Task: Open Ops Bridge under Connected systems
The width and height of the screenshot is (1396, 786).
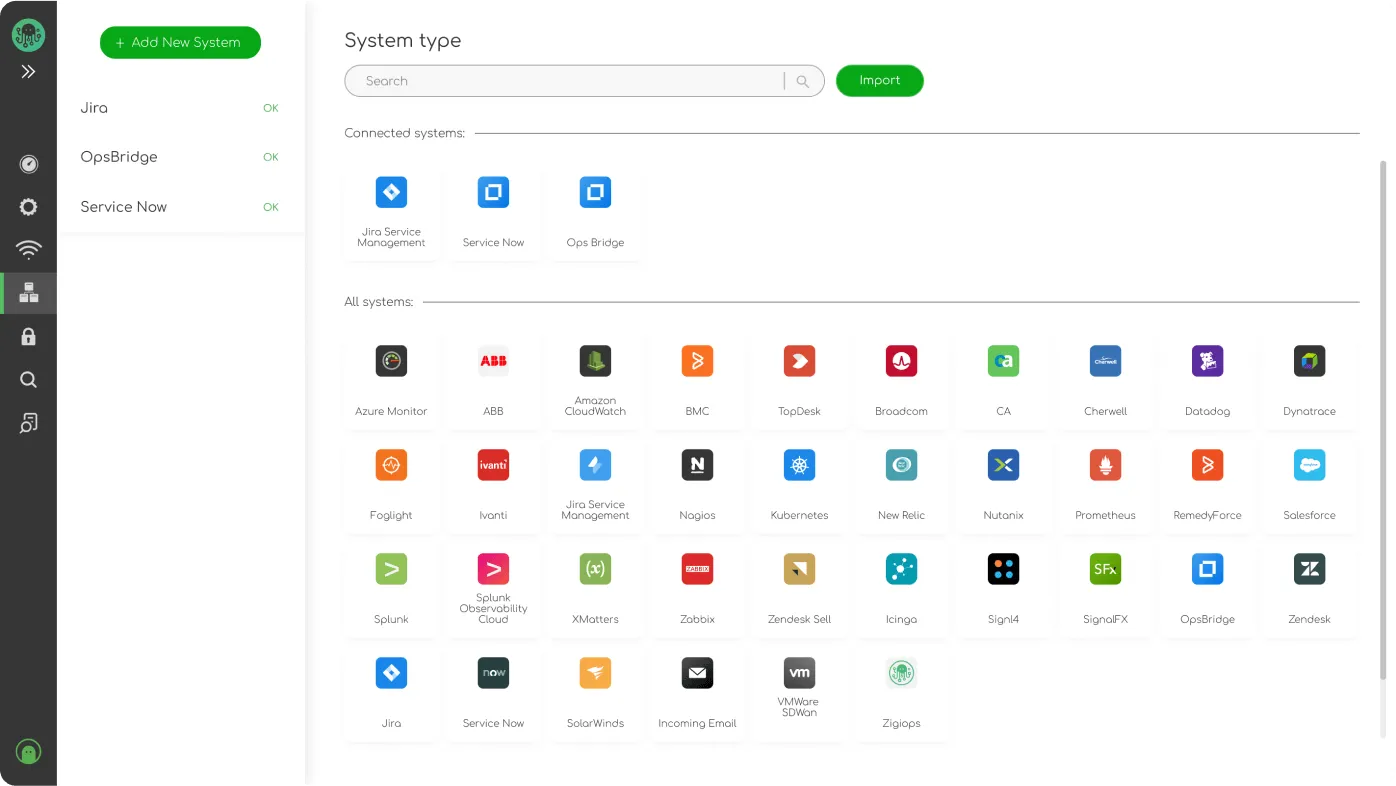Action: (595, 213)
